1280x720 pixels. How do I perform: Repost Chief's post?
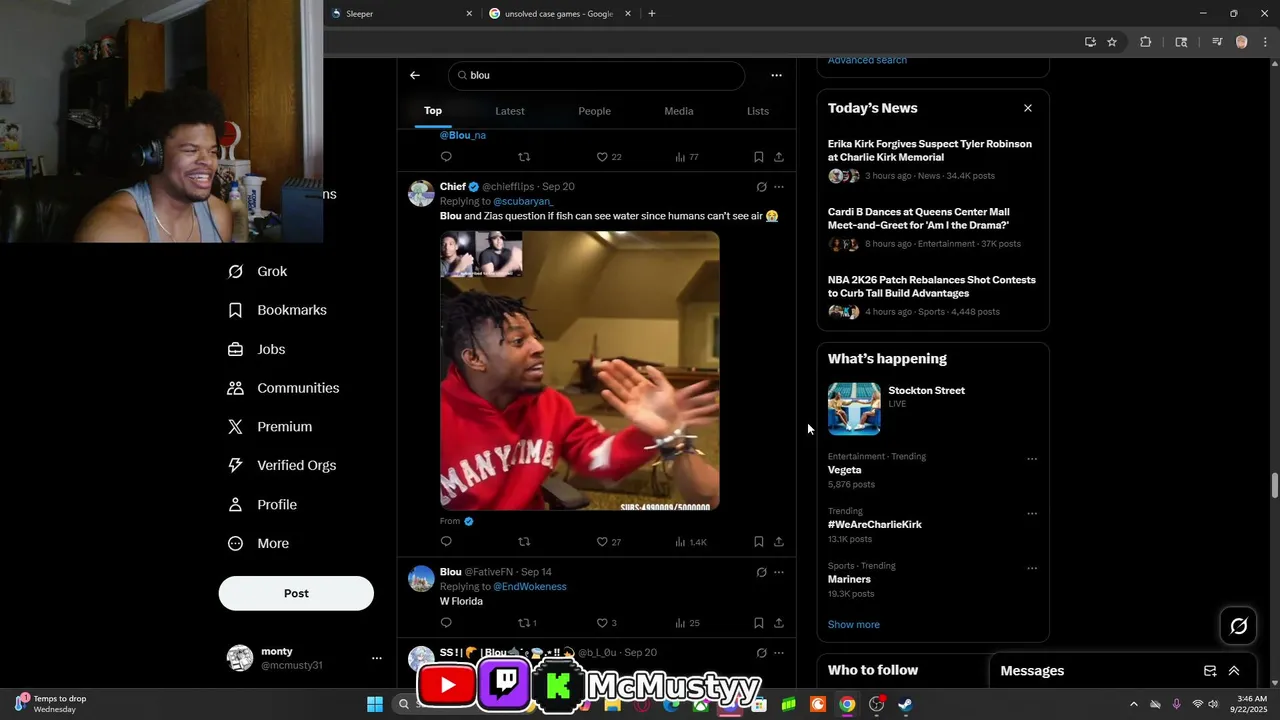tap(524, 542)
